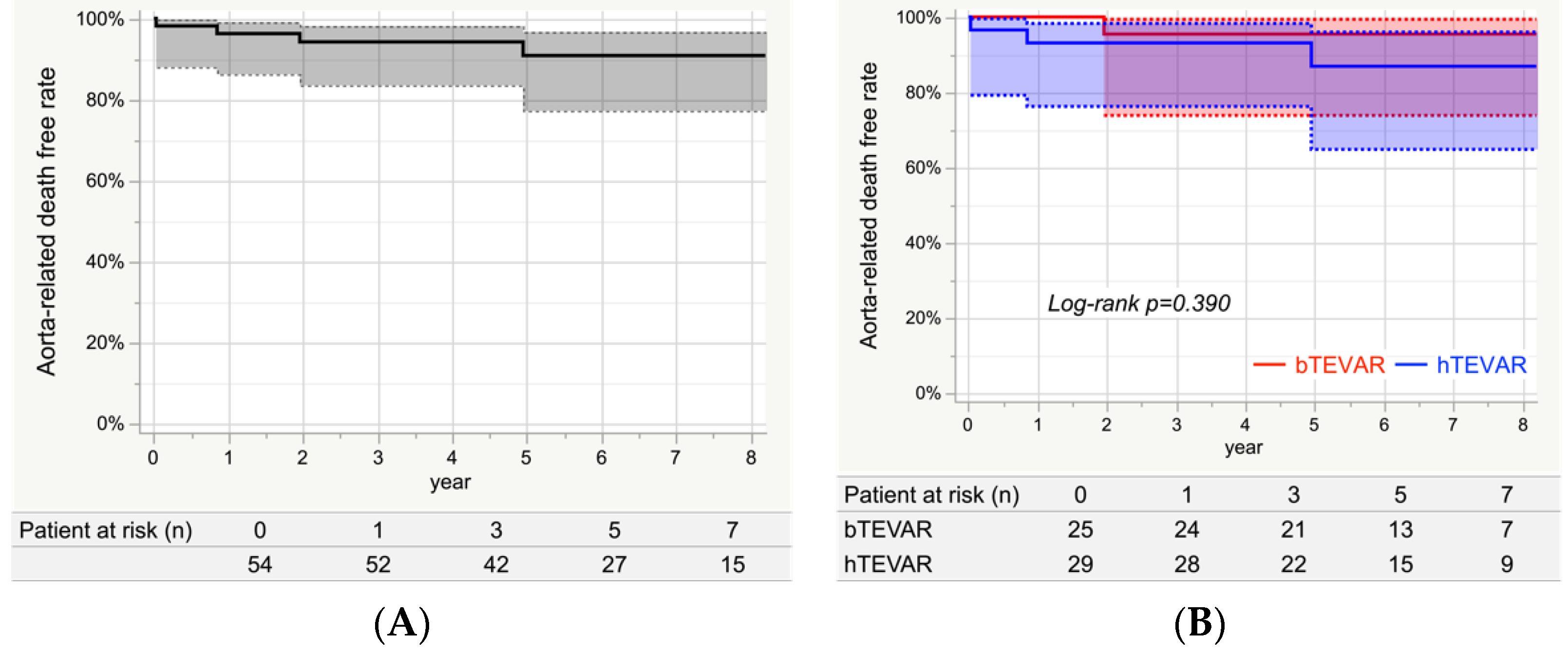Click the panel (A) caption label
1568x654 pixels.
click(x=402, y=624)
